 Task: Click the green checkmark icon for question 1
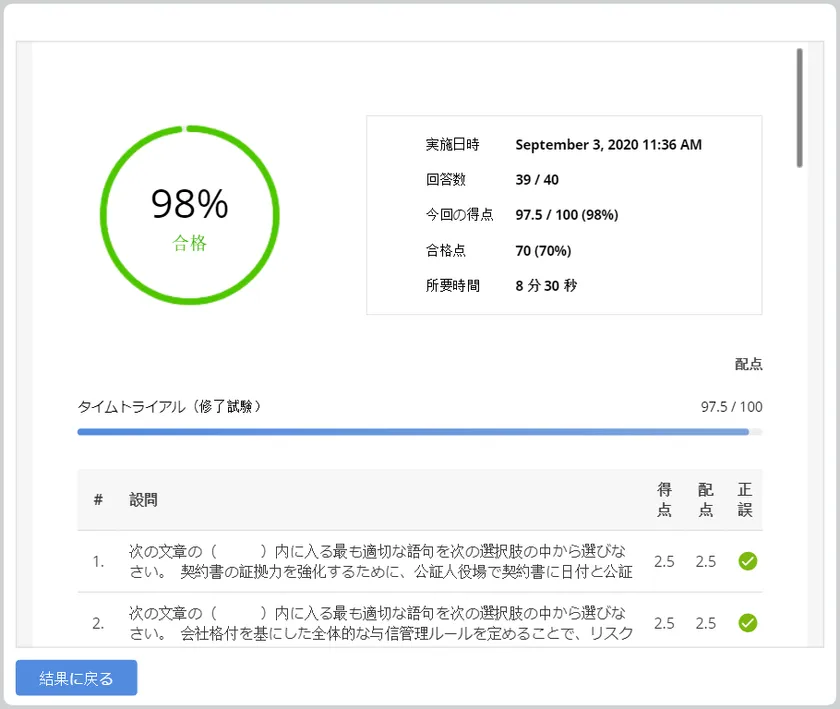tap(747, 561)
